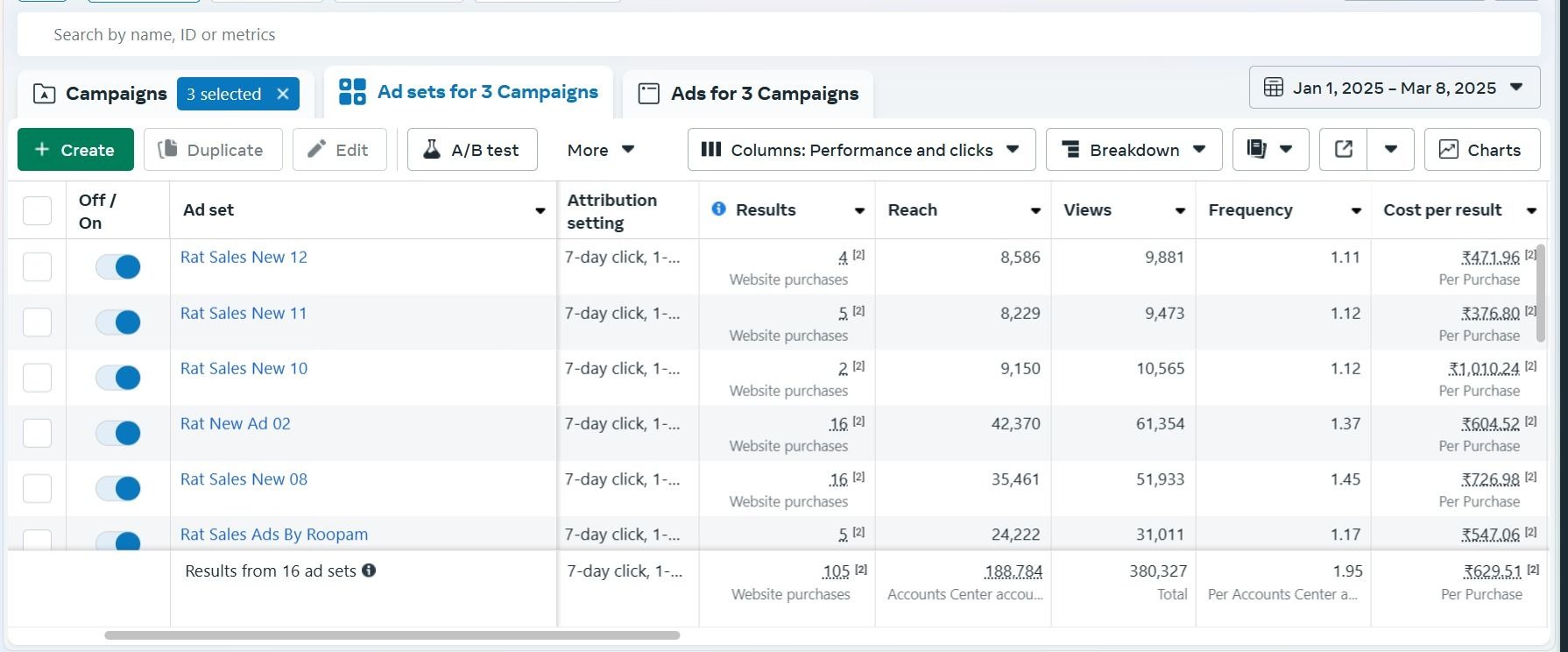Click the Results info icon
The width and height of the screenshot is (1568, 652).
pyautogui.click(x=718, y=209)
